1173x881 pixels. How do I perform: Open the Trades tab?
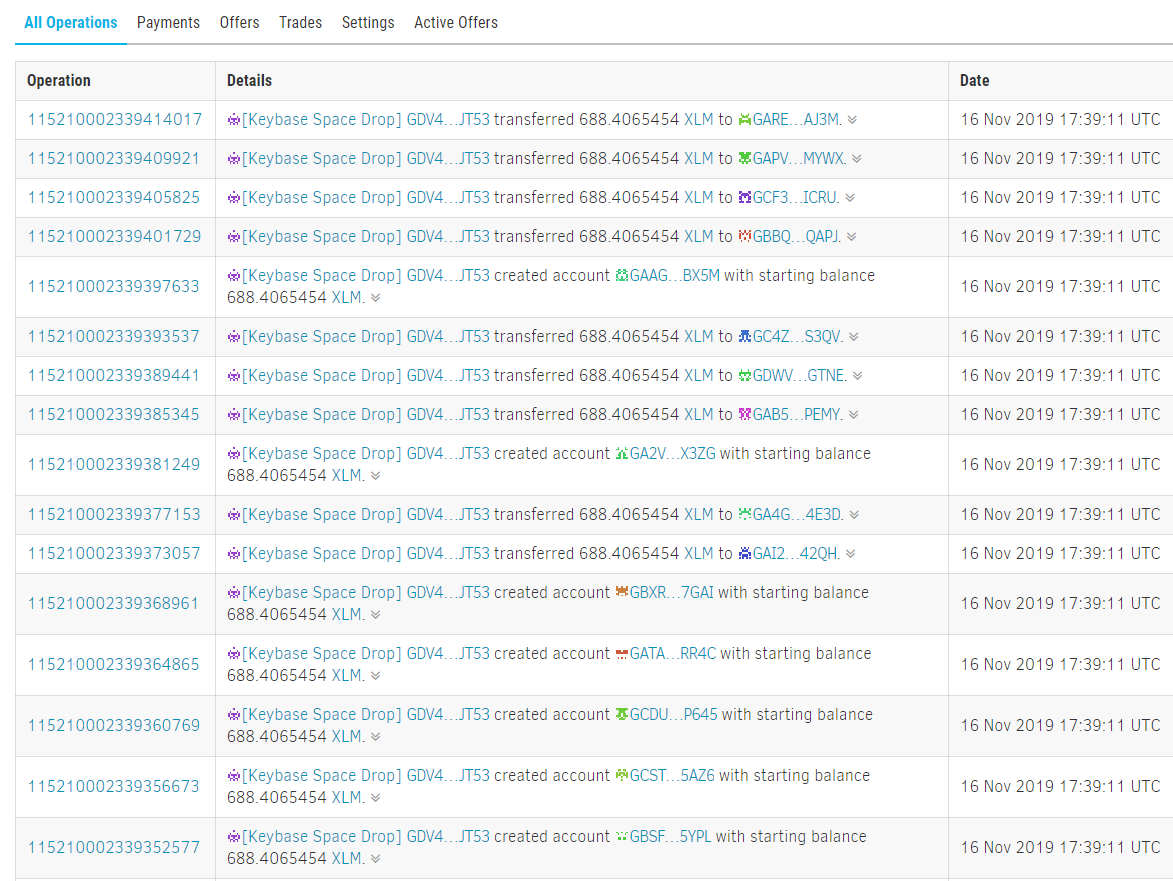click(301, 22)
